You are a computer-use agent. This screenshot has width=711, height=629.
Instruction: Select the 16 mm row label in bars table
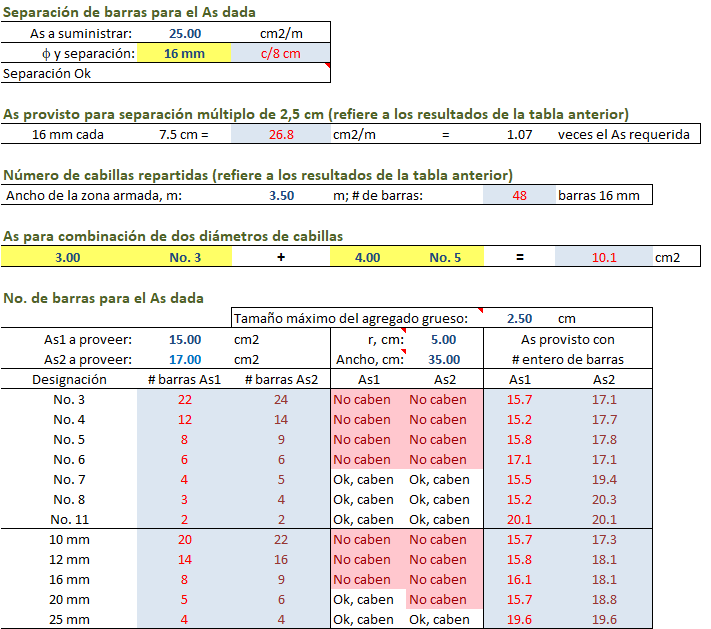pos(69,580)
